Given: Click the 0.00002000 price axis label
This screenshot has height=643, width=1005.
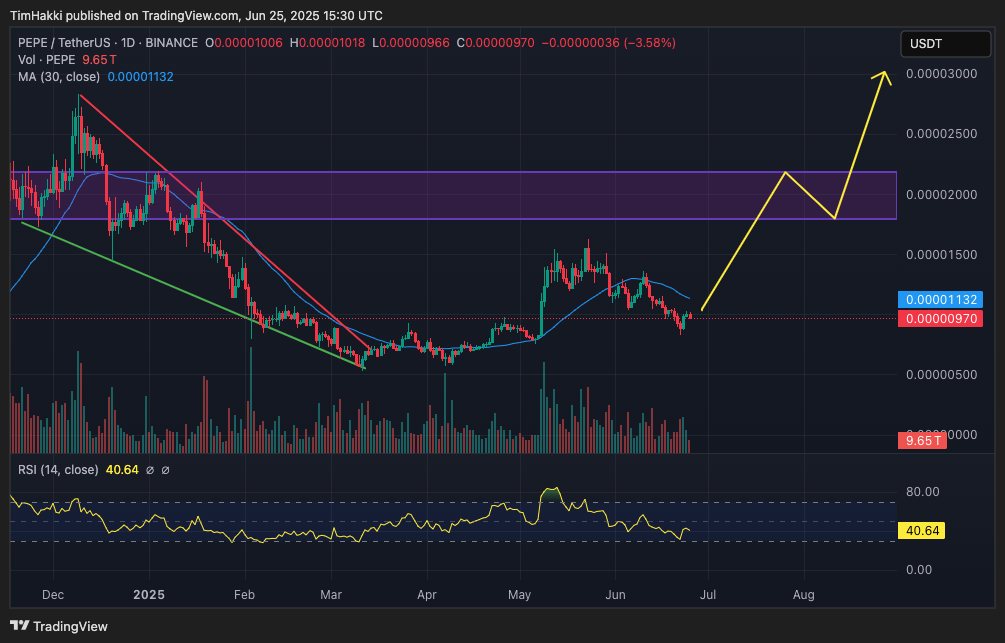Looking at the screenshot, I should (x=942, y=195).
